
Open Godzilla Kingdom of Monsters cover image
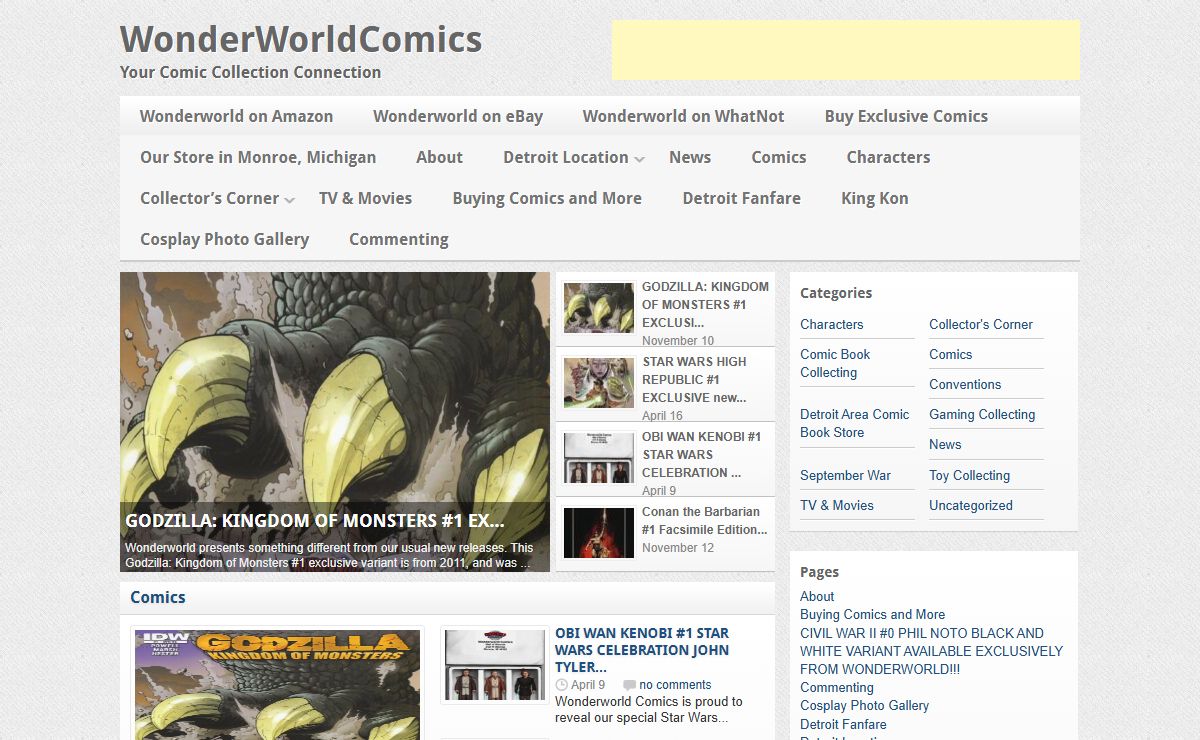(277, 685)
